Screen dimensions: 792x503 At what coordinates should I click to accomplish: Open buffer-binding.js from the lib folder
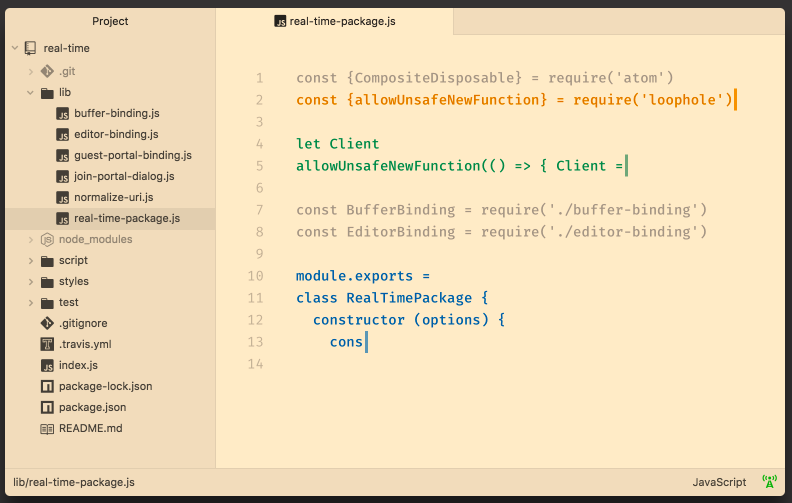point(116,114)
